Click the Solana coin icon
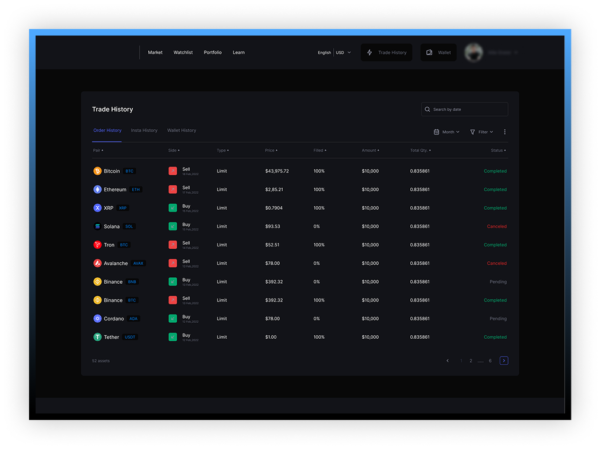Screen dimensions: 600x449 point(97,226)
